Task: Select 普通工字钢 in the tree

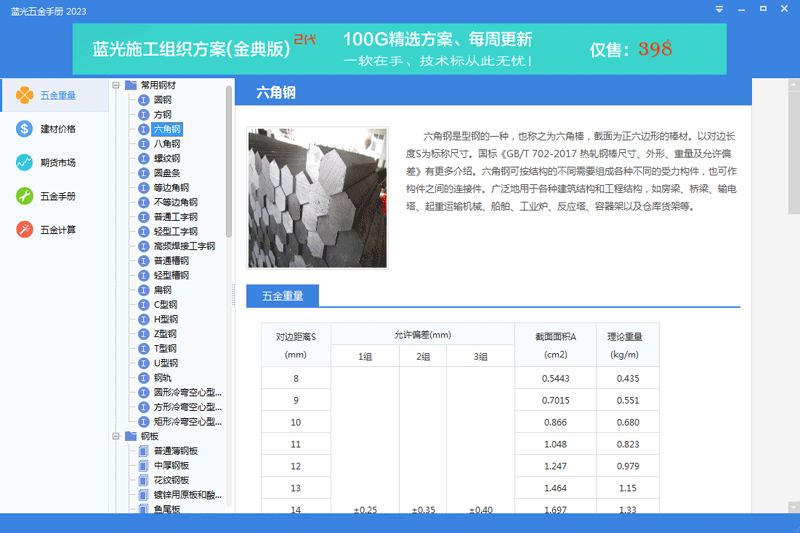Action: (175, 217)
